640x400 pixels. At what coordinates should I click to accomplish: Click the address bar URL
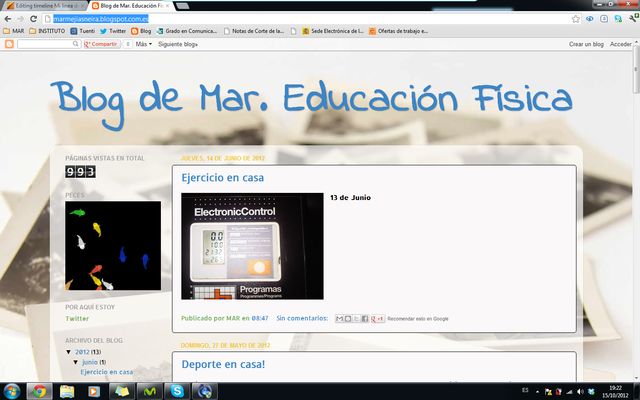click(x=101, y=19)
